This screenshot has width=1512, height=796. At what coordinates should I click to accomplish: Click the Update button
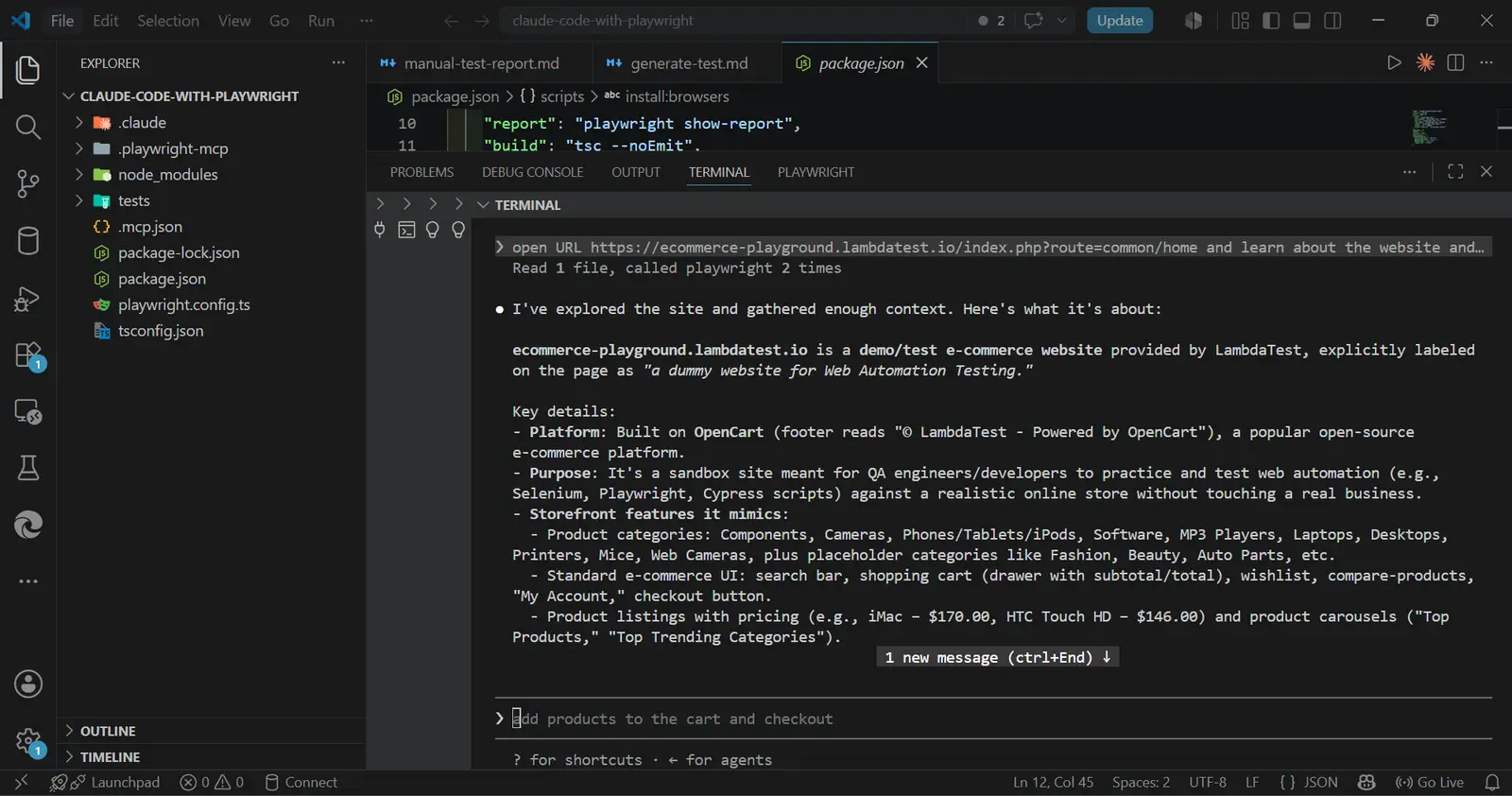1120,21
